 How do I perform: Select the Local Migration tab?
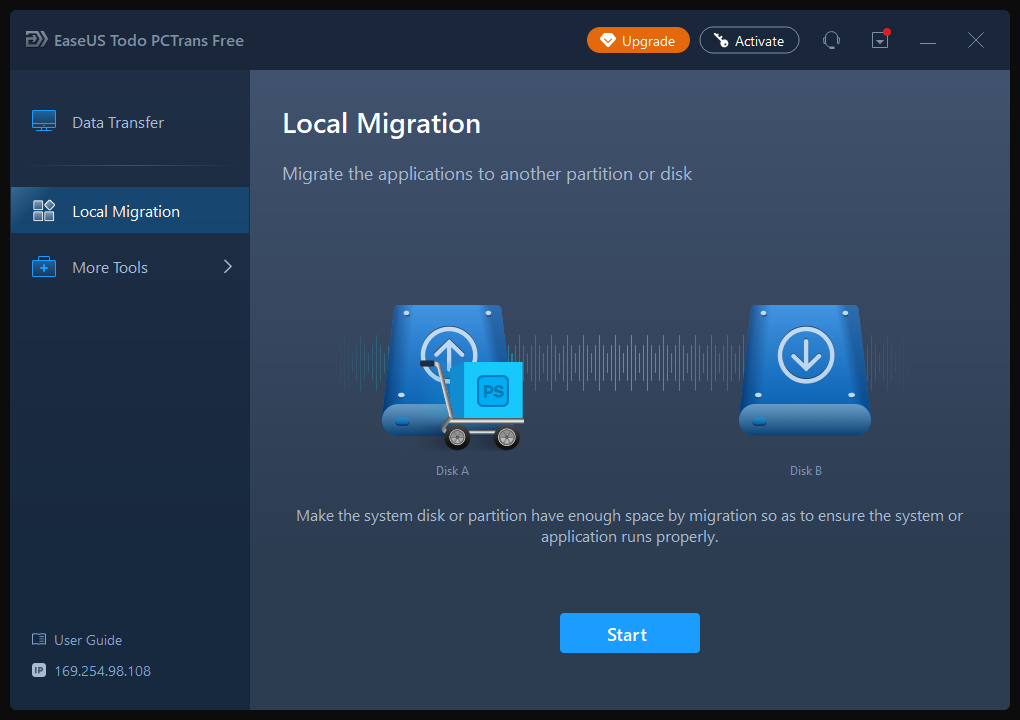tap(130, 211)
